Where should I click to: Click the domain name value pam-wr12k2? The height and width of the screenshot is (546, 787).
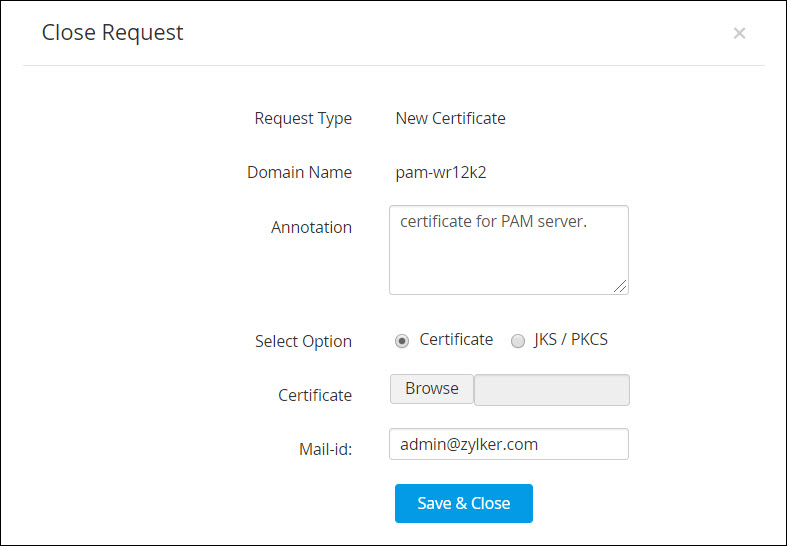441,172
